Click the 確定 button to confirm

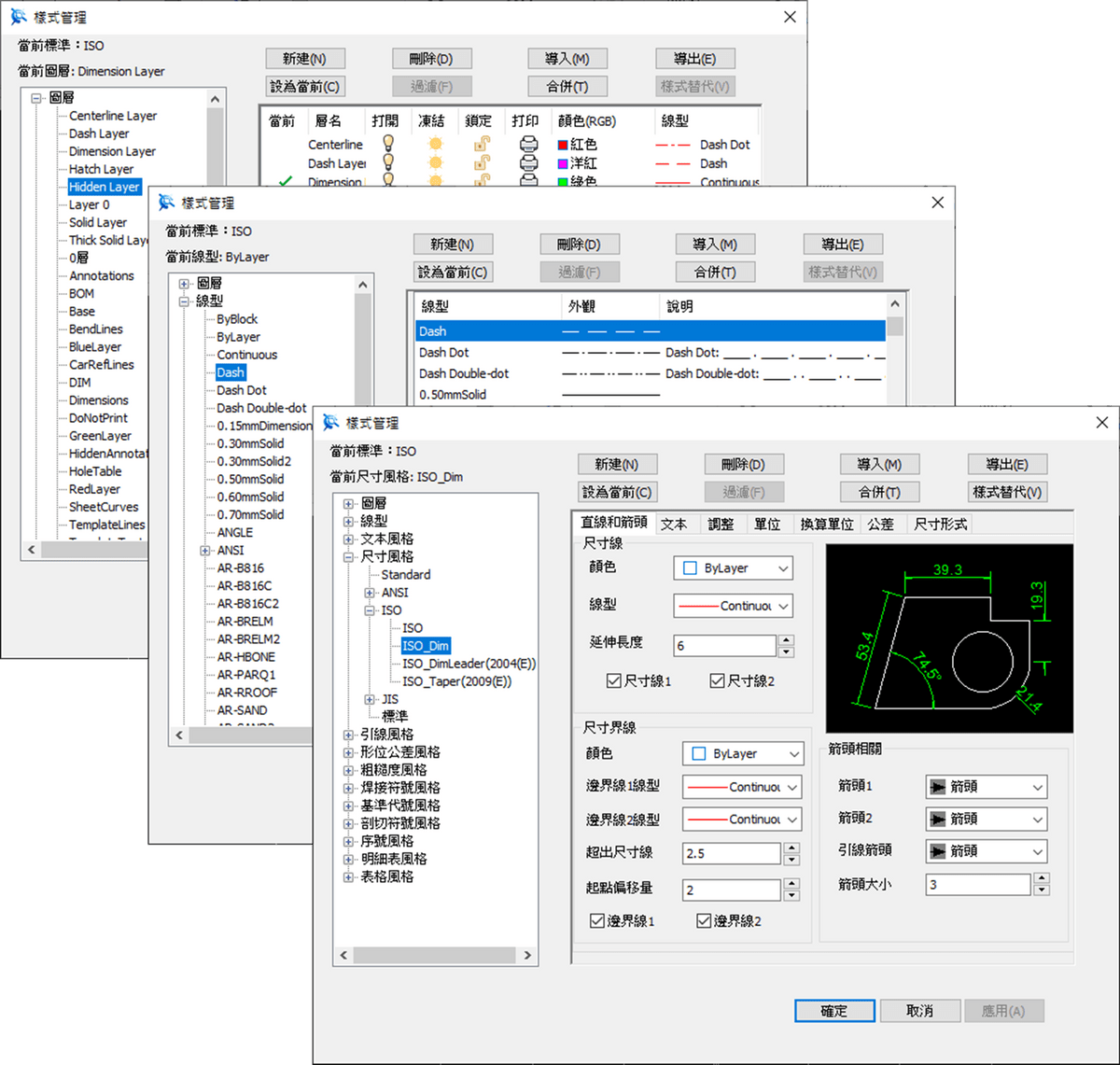pos(833,1011)
